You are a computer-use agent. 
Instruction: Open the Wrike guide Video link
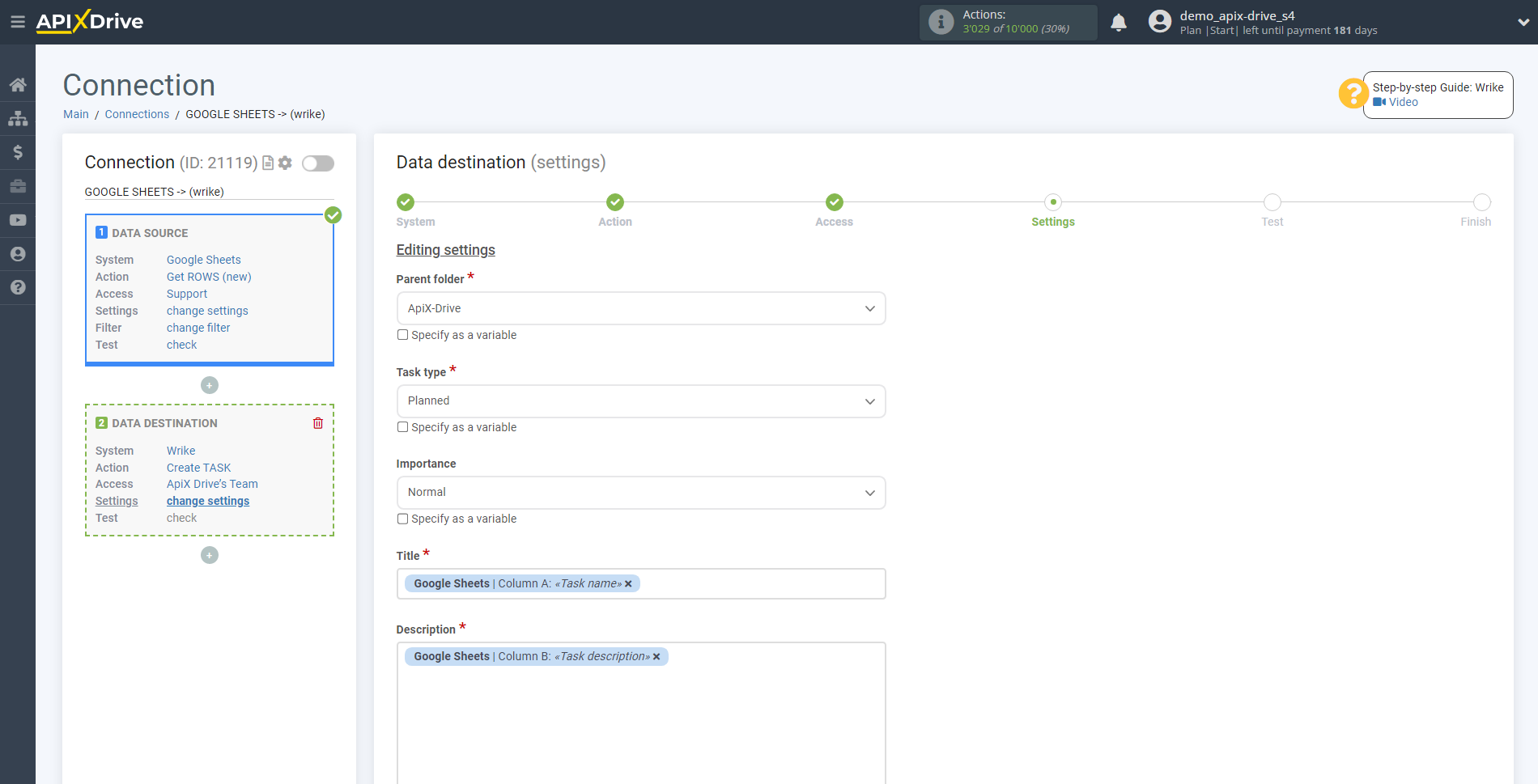(x=1396, y=102)
